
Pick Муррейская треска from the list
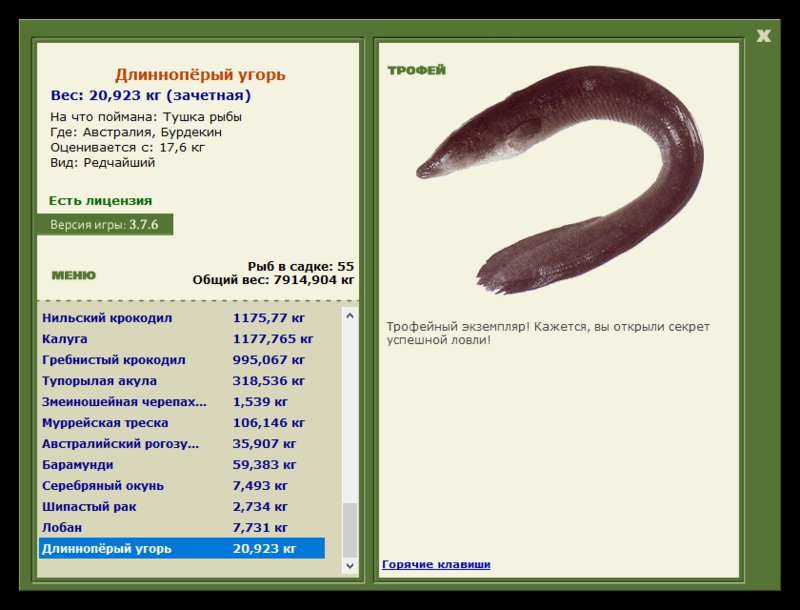tap(182, 423)
